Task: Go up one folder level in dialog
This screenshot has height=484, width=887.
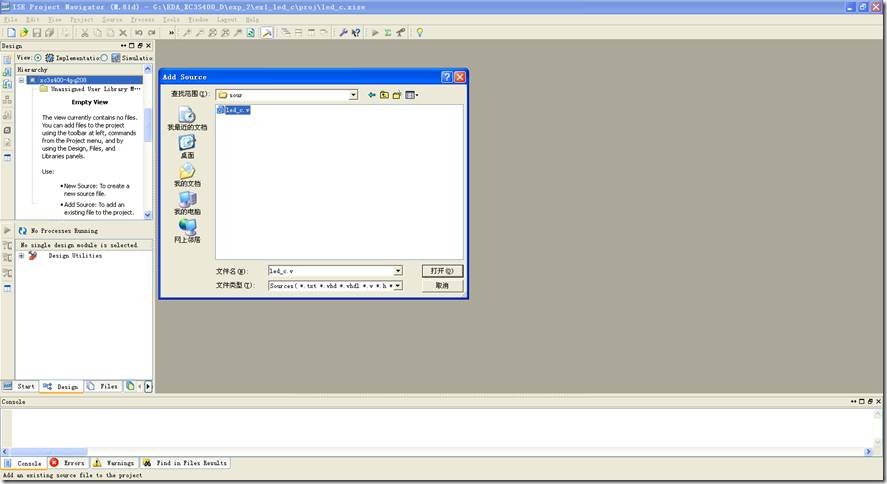Action: tap(384, 95)
